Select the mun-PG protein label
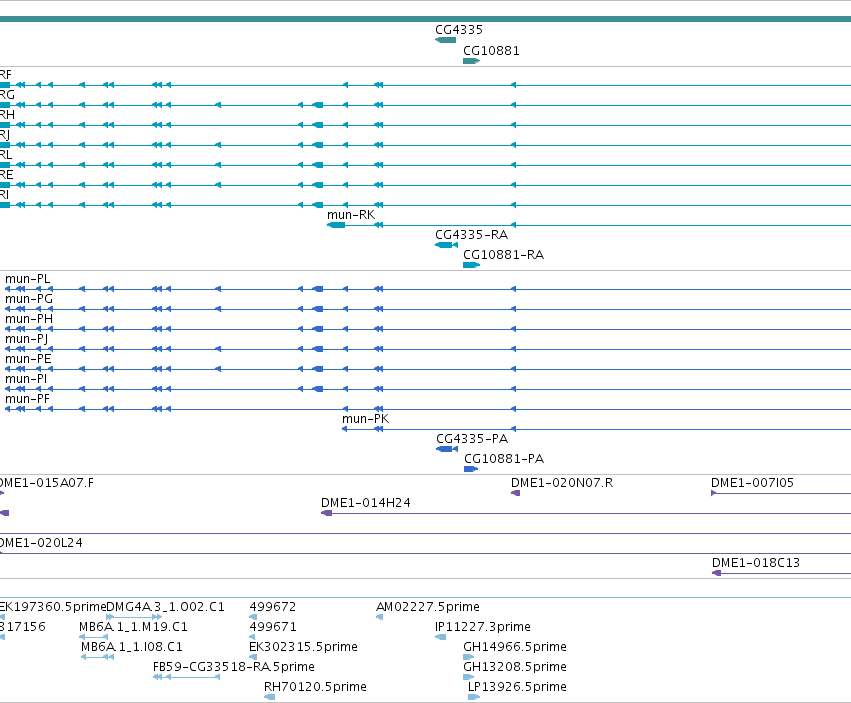851x703 pixels. 29,299
